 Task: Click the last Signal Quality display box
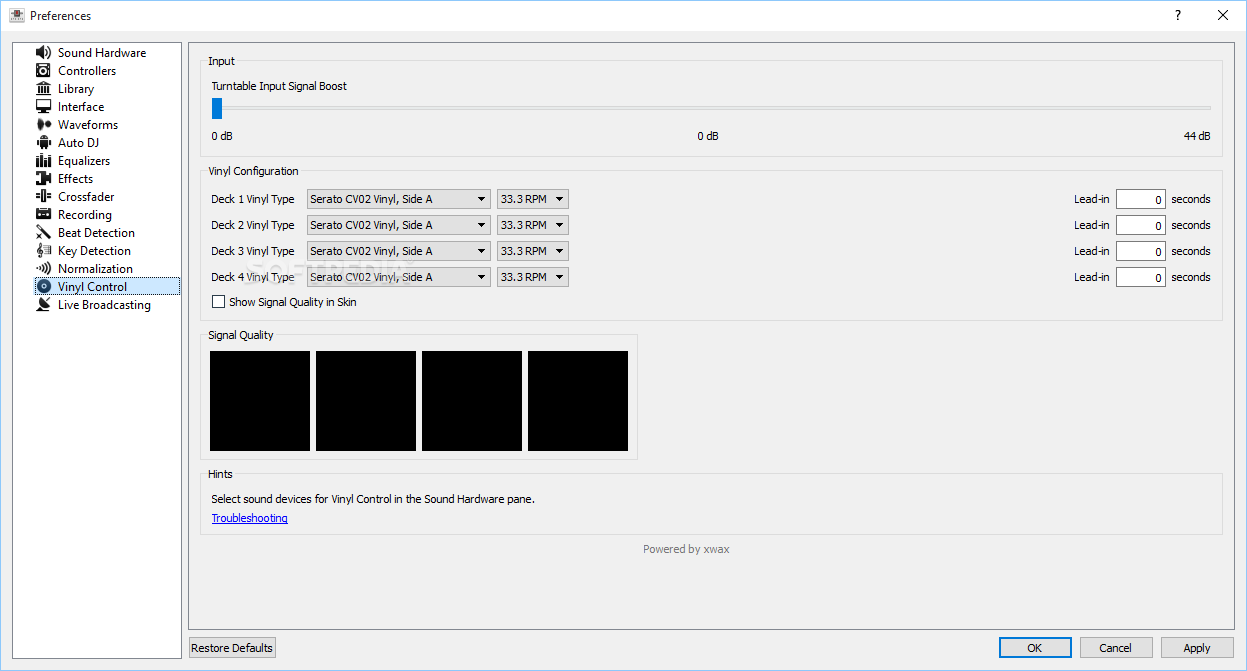[578, 401]
